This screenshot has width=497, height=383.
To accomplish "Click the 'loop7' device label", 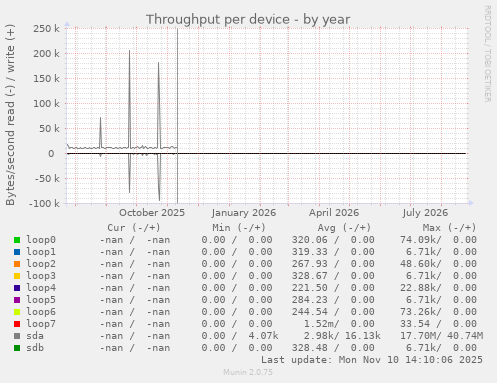I will point(41,324).
